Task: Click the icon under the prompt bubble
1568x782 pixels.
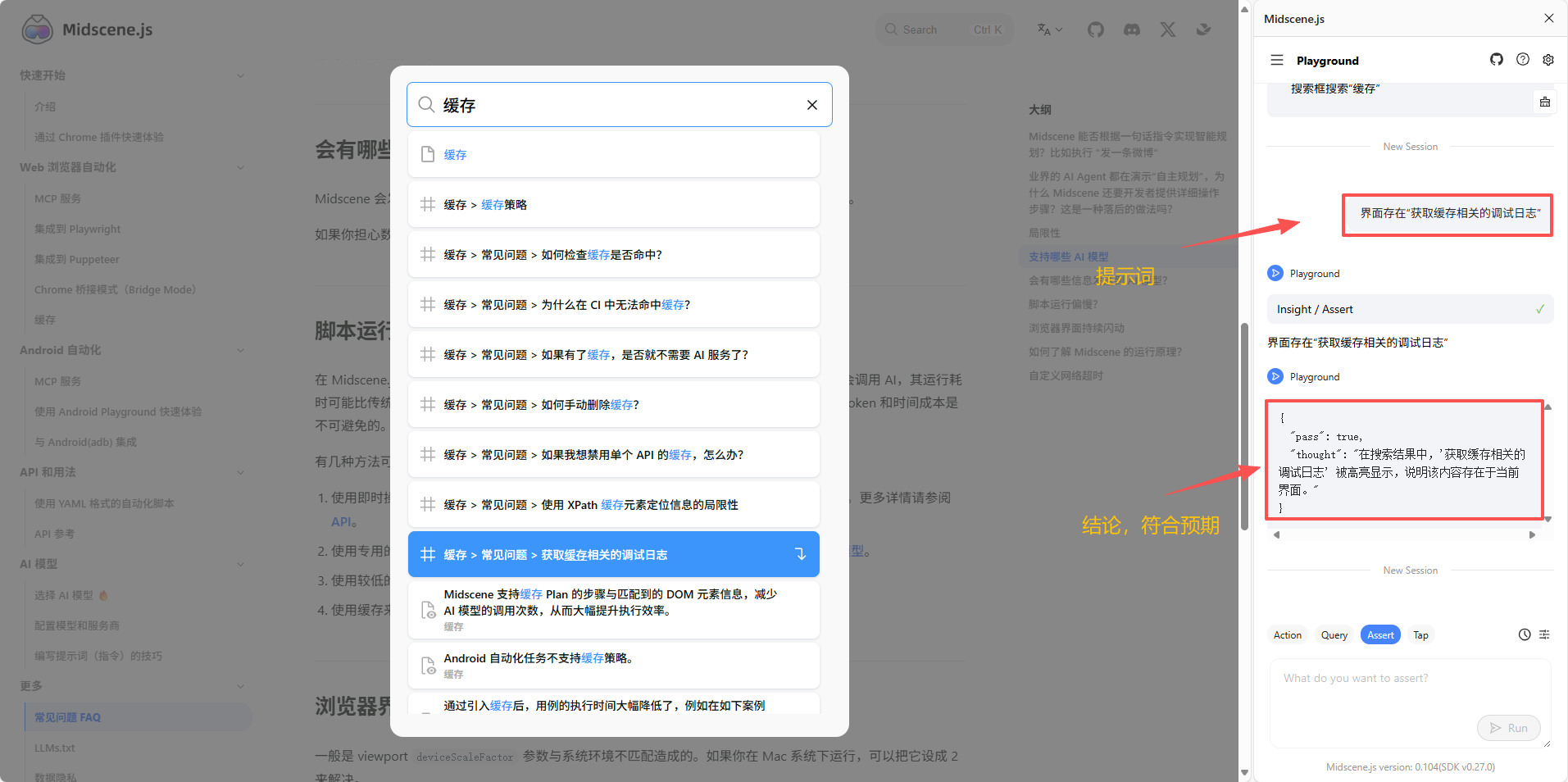Action: pyautogui.click(x=1545, y=102)
